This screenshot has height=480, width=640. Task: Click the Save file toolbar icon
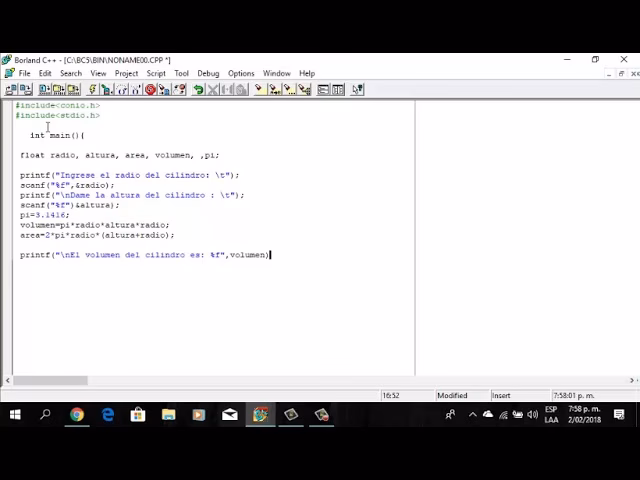point(25,89)
